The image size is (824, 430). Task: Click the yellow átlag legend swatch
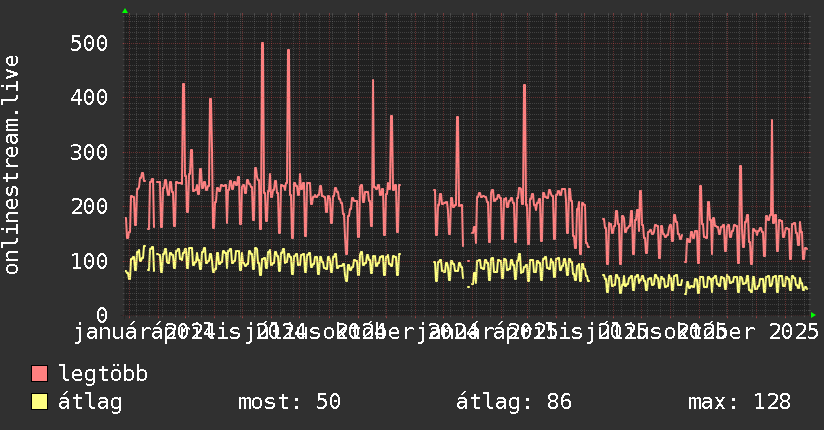(x=39, y=402)
